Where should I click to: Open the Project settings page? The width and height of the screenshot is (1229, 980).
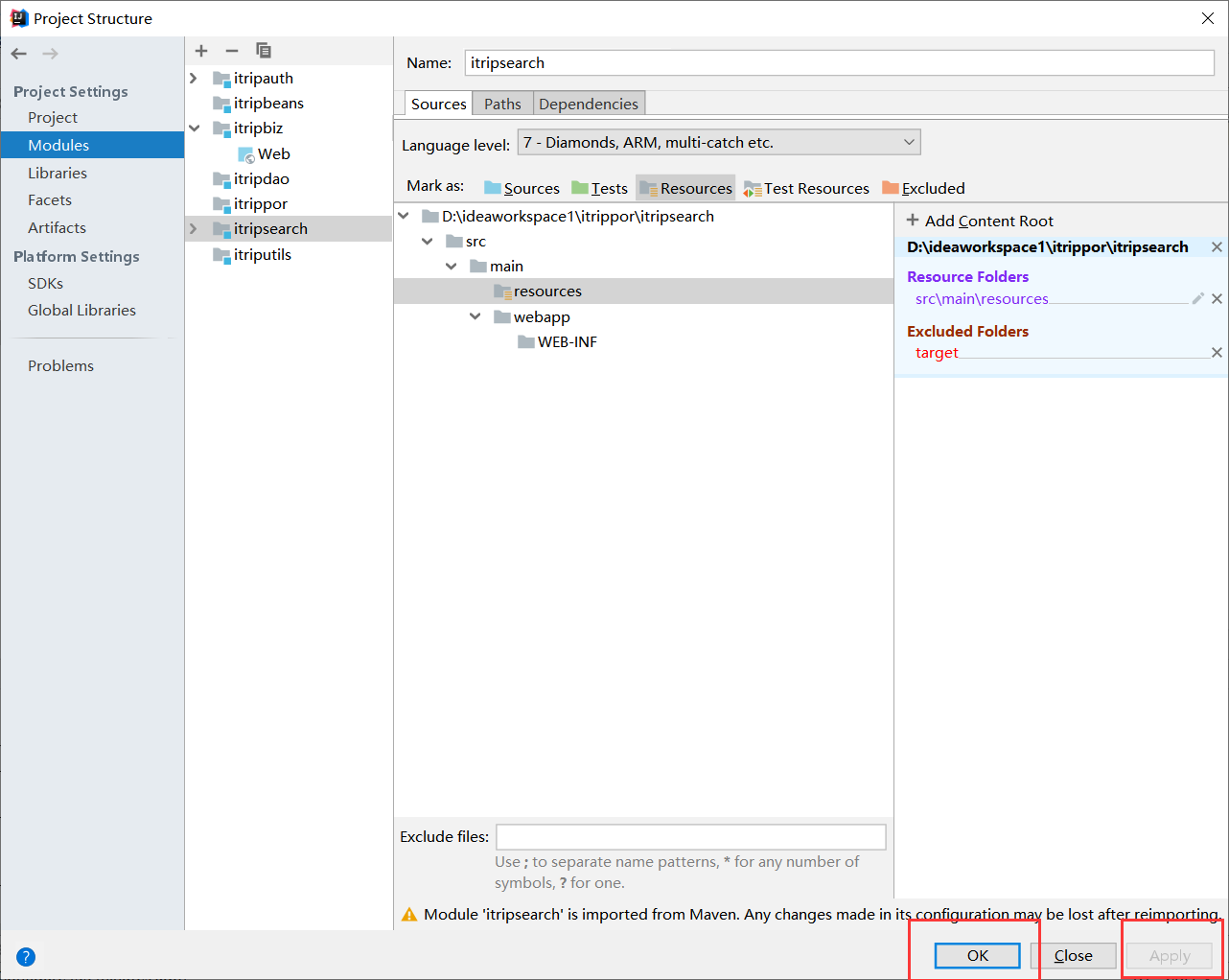click(x=53, y=118)
